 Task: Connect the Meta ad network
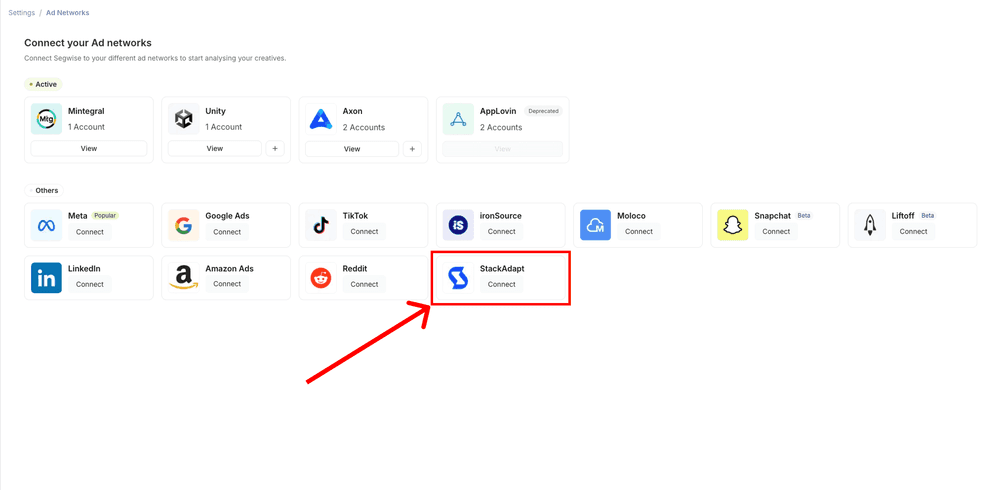point(90,232)
